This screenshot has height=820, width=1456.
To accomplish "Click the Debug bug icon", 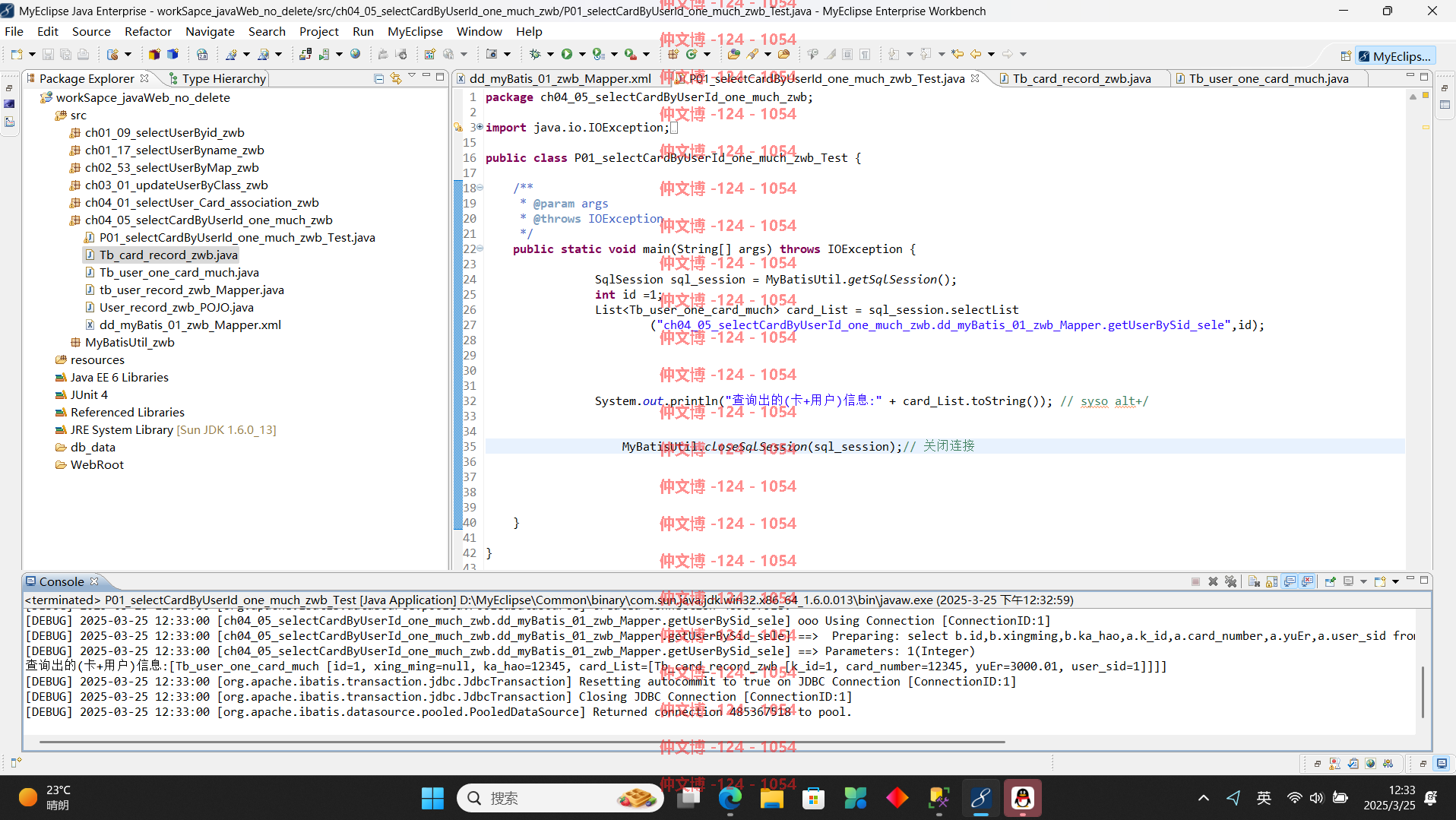I will click(535, 54).
